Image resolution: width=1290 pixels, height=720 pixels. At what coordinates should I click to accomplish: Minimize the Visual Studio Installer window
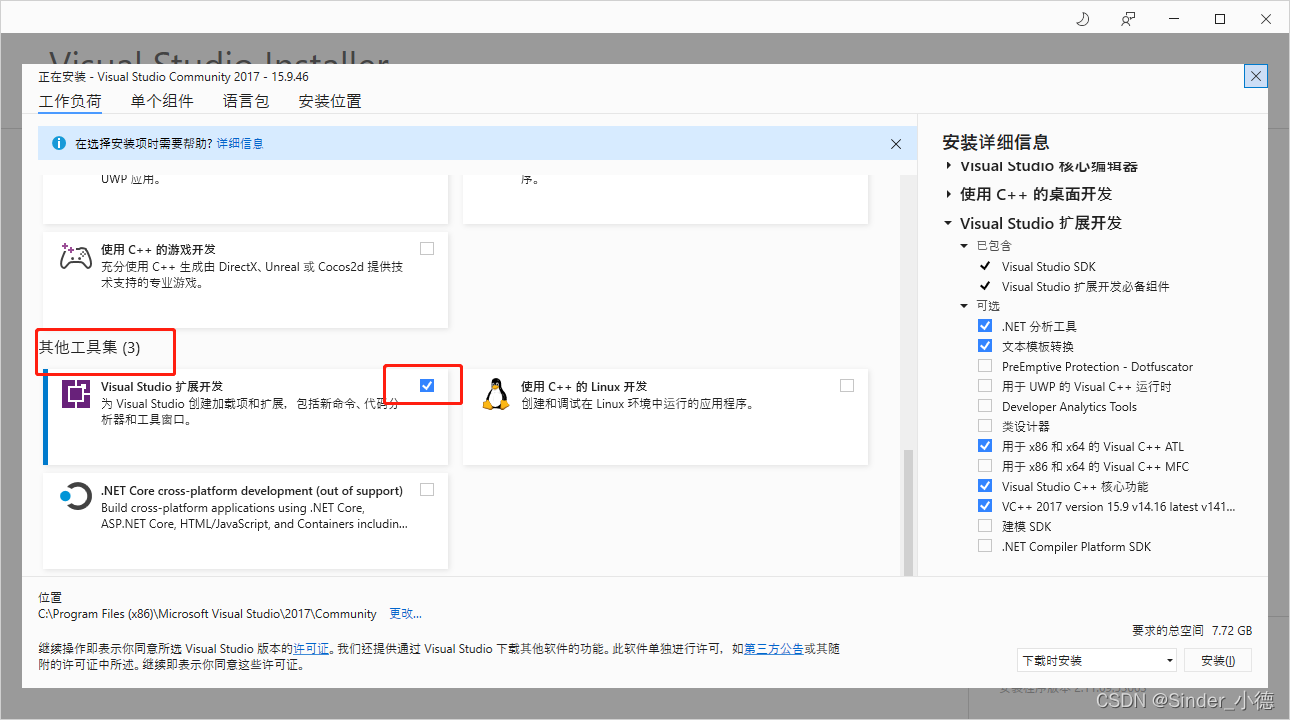click(1174, 19)
